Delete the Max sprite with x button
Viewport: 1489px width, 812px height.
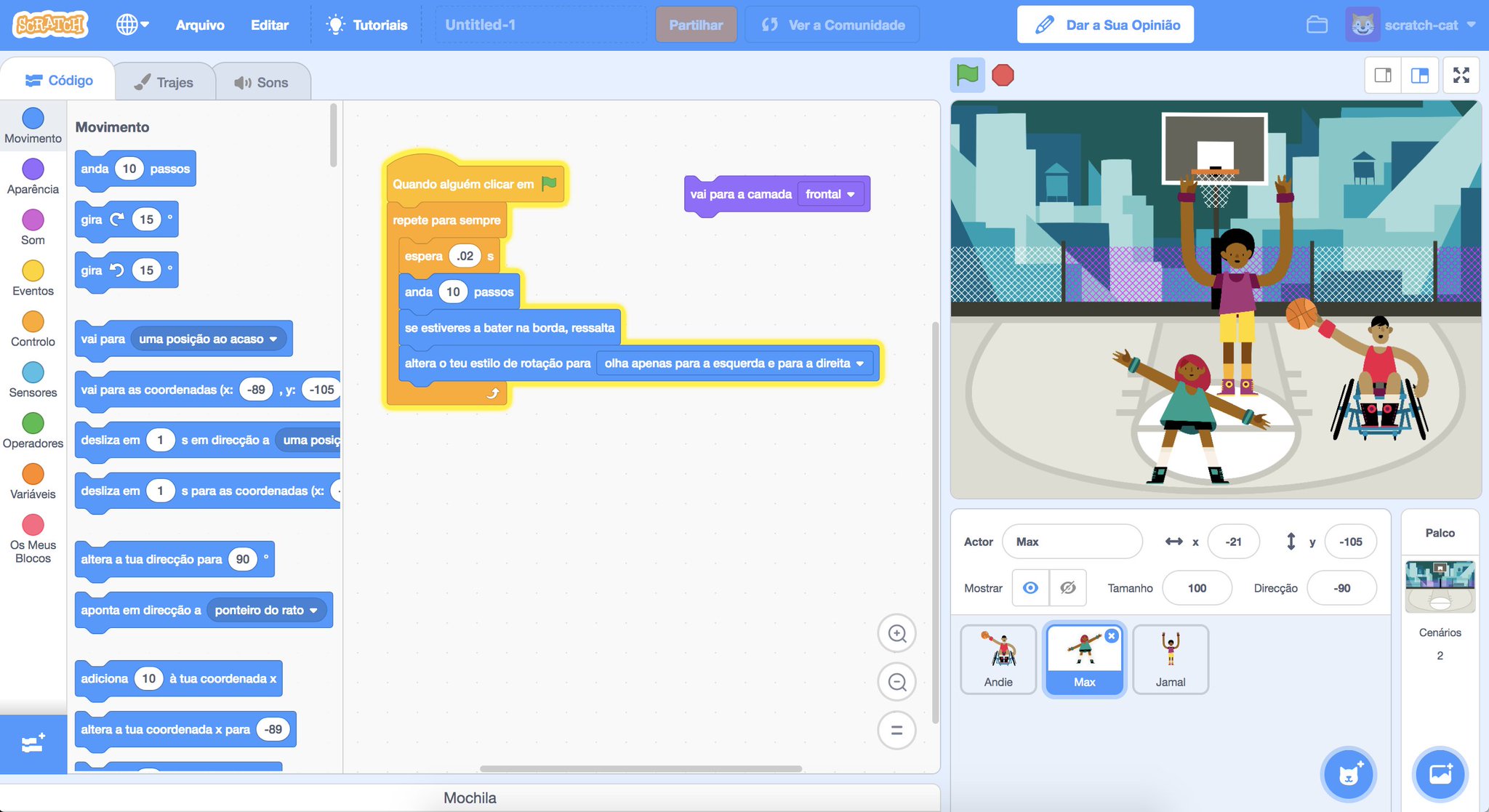click(1112, 635)
